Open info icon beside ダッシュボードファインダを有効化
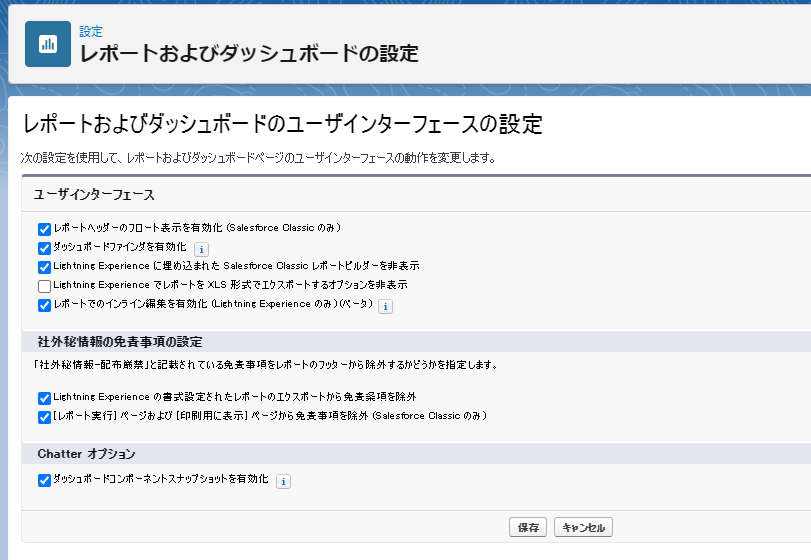The image size is (811, 560). (201, 249)
